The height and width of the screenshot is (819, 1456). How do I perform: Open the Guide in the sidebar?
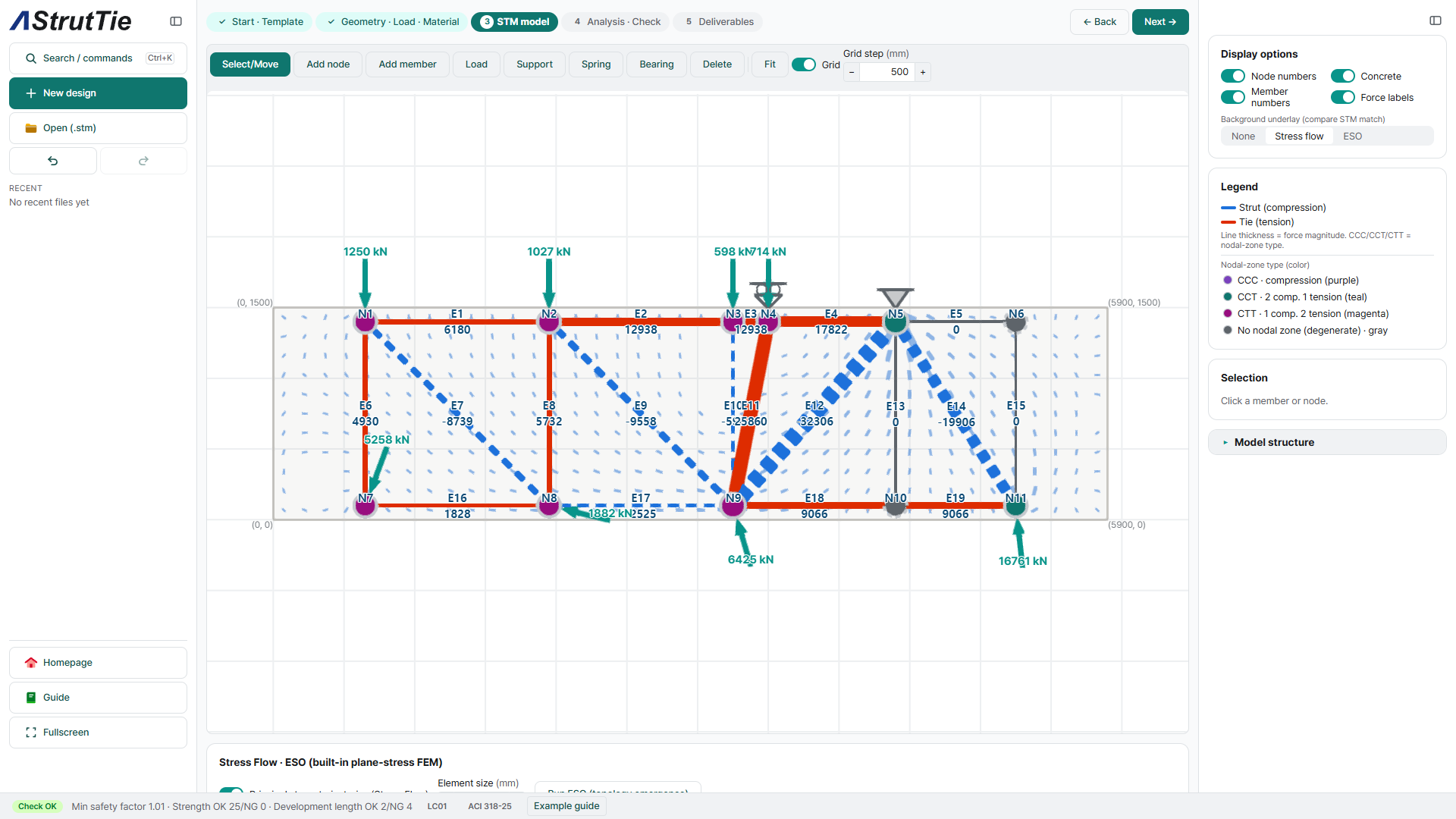tap(98, 698)
